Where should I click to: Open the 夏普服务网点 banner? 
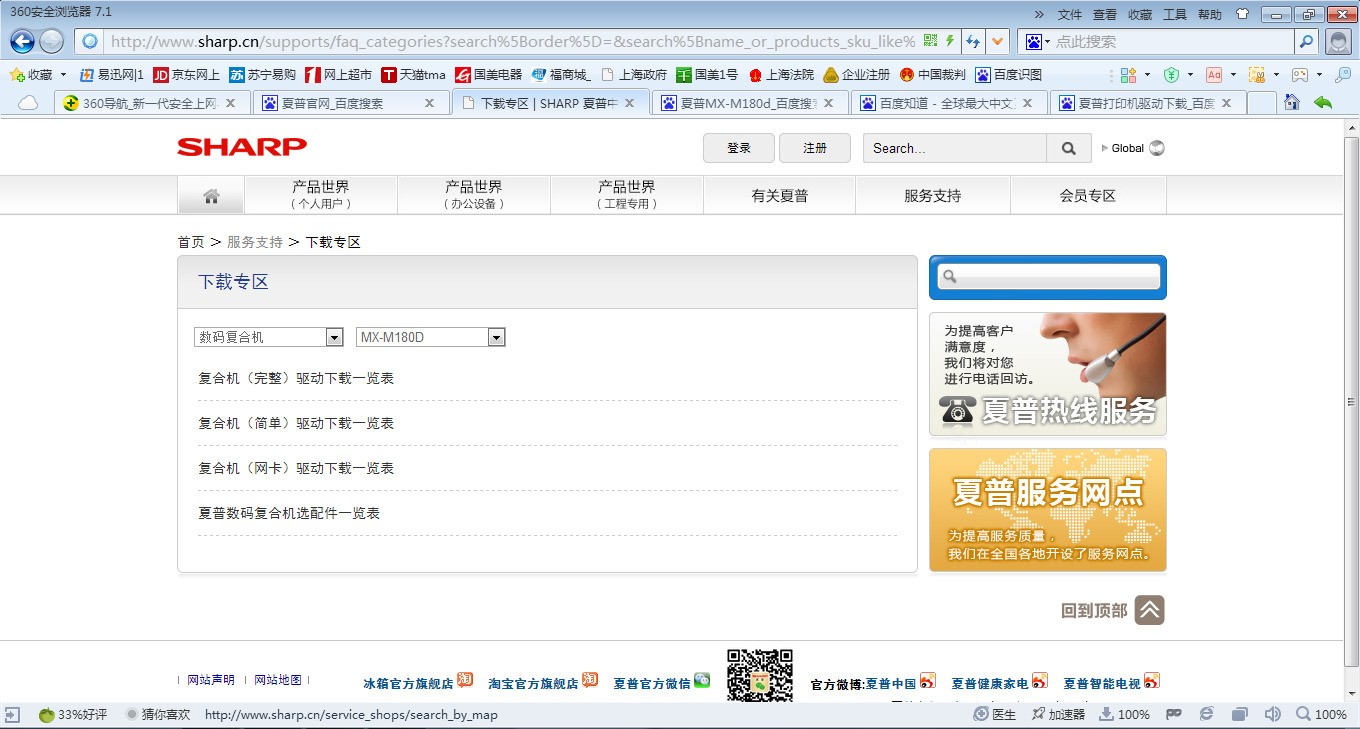pyautogui.click(x=1047, y=510)
